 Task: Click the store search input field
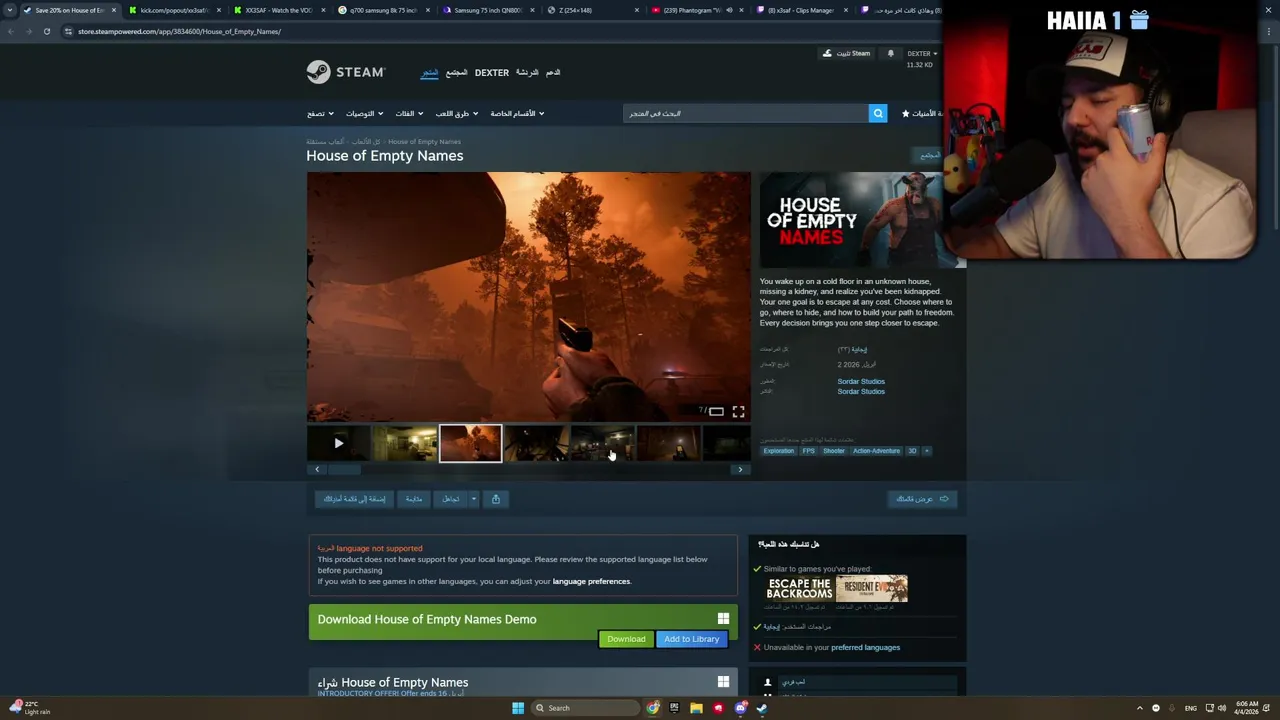point(745,113)
